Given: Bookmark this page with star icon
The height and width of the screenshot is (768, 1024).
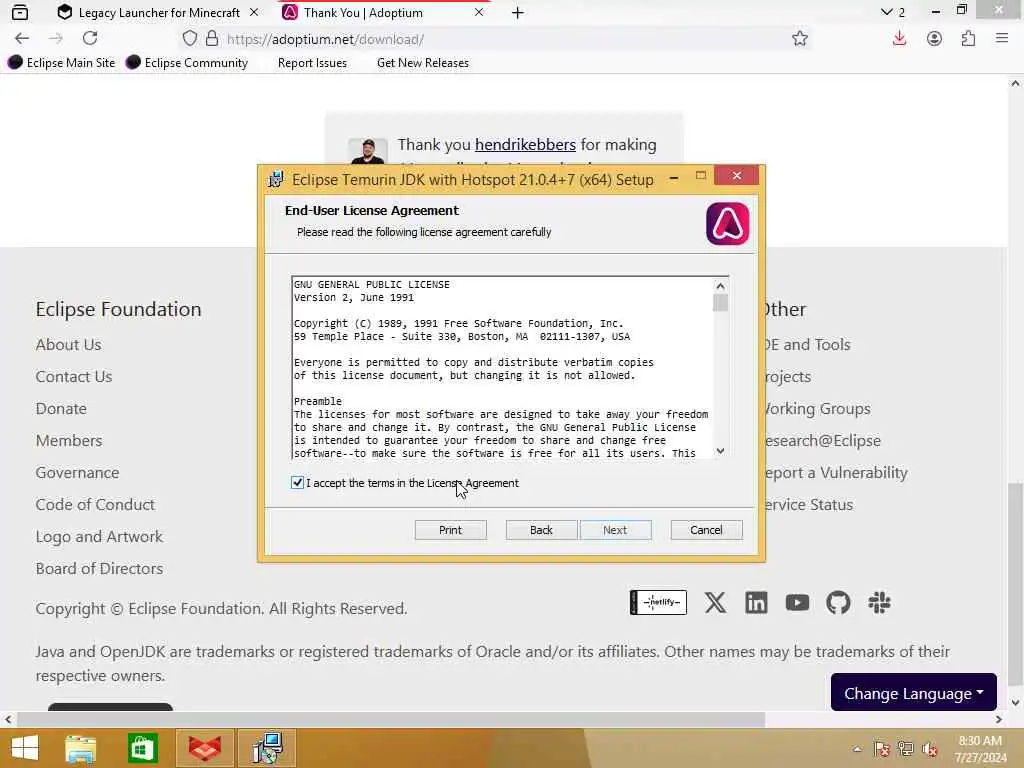Looking at the screenshot, I should point(799,39).
